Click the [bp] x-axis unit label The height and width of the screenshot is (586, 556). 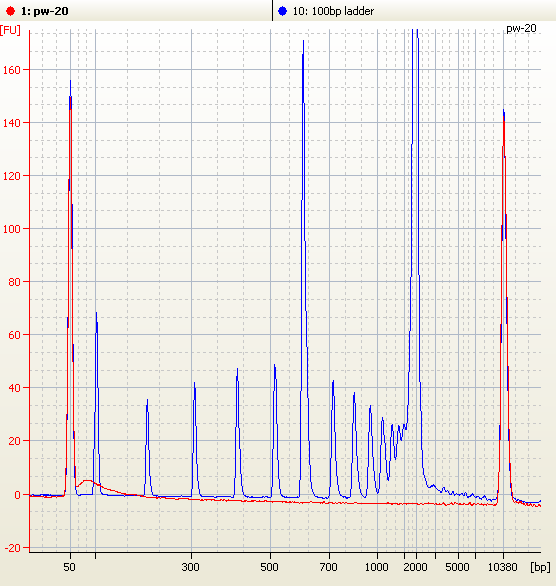[540, 567]
